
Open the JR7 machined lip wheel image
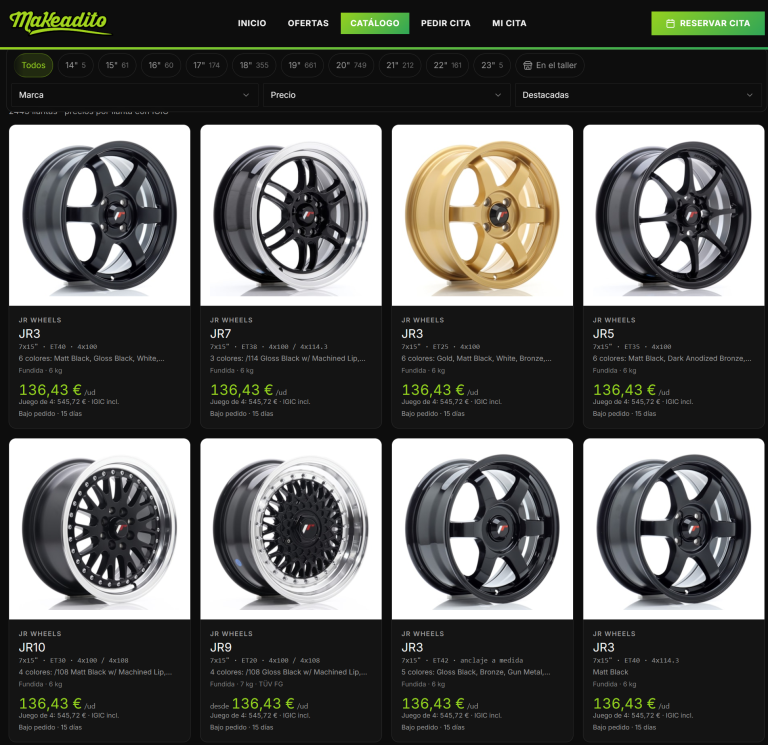pyautogui.click(x=291, y=215)
